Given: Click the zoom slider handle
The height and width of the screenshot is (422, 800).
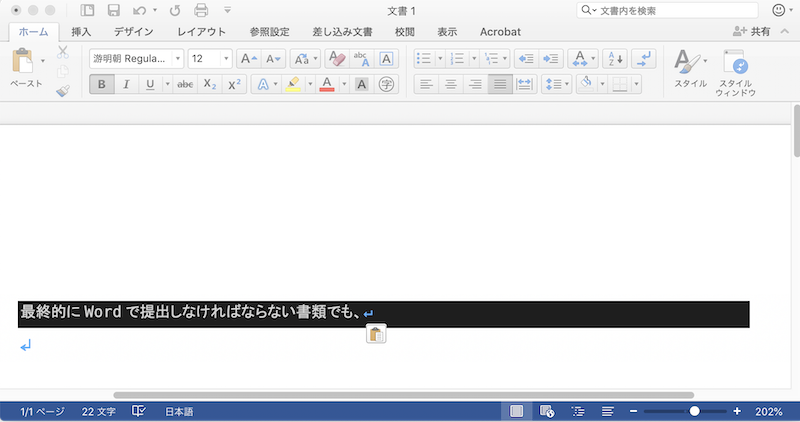Looking at the screenshot, I should point(694,411).
